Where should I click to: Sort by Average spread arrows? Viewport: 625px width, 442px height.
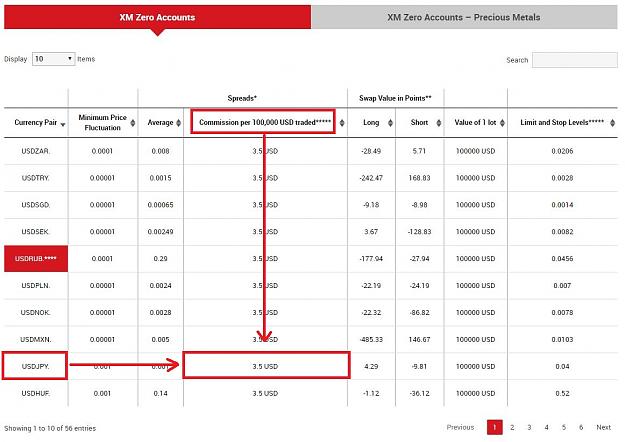click(179, 123)
